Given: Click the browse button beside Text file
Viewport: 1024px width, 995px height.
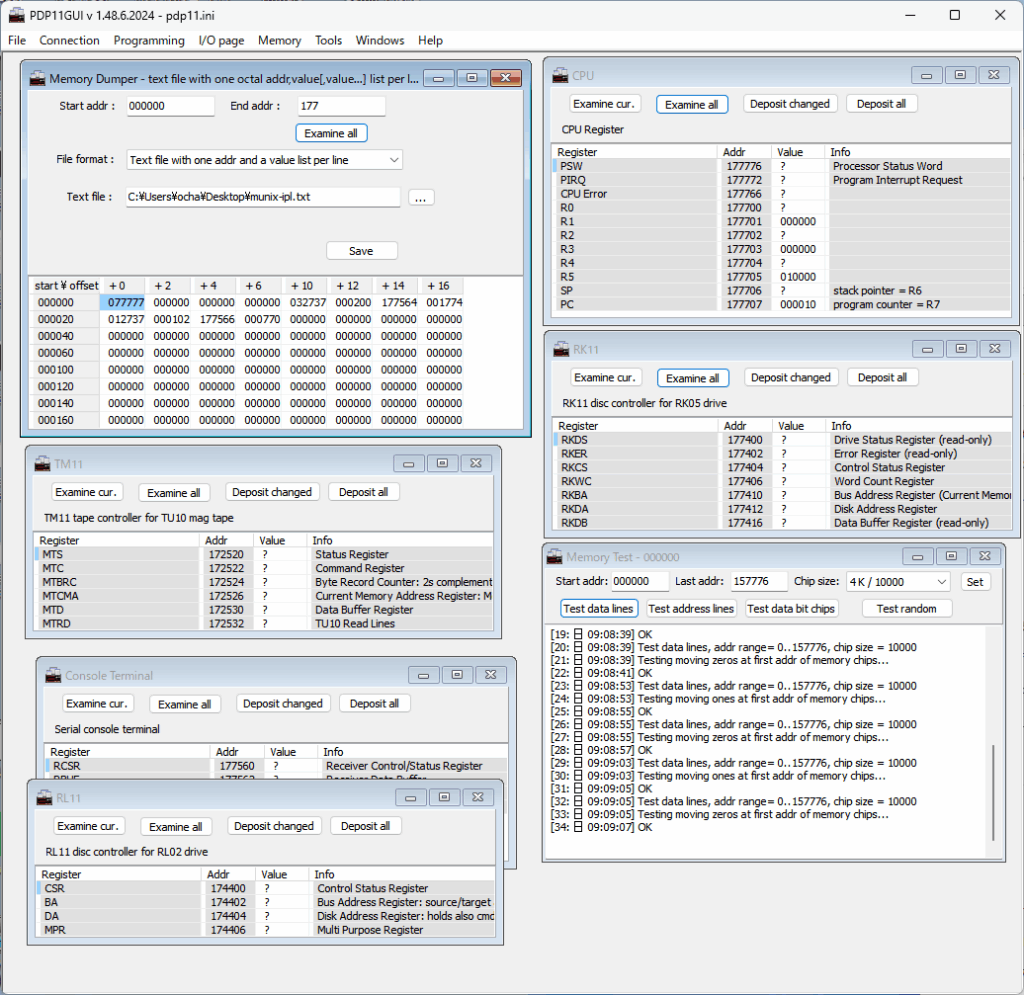Looking at the screenshot, I should 421,198.
